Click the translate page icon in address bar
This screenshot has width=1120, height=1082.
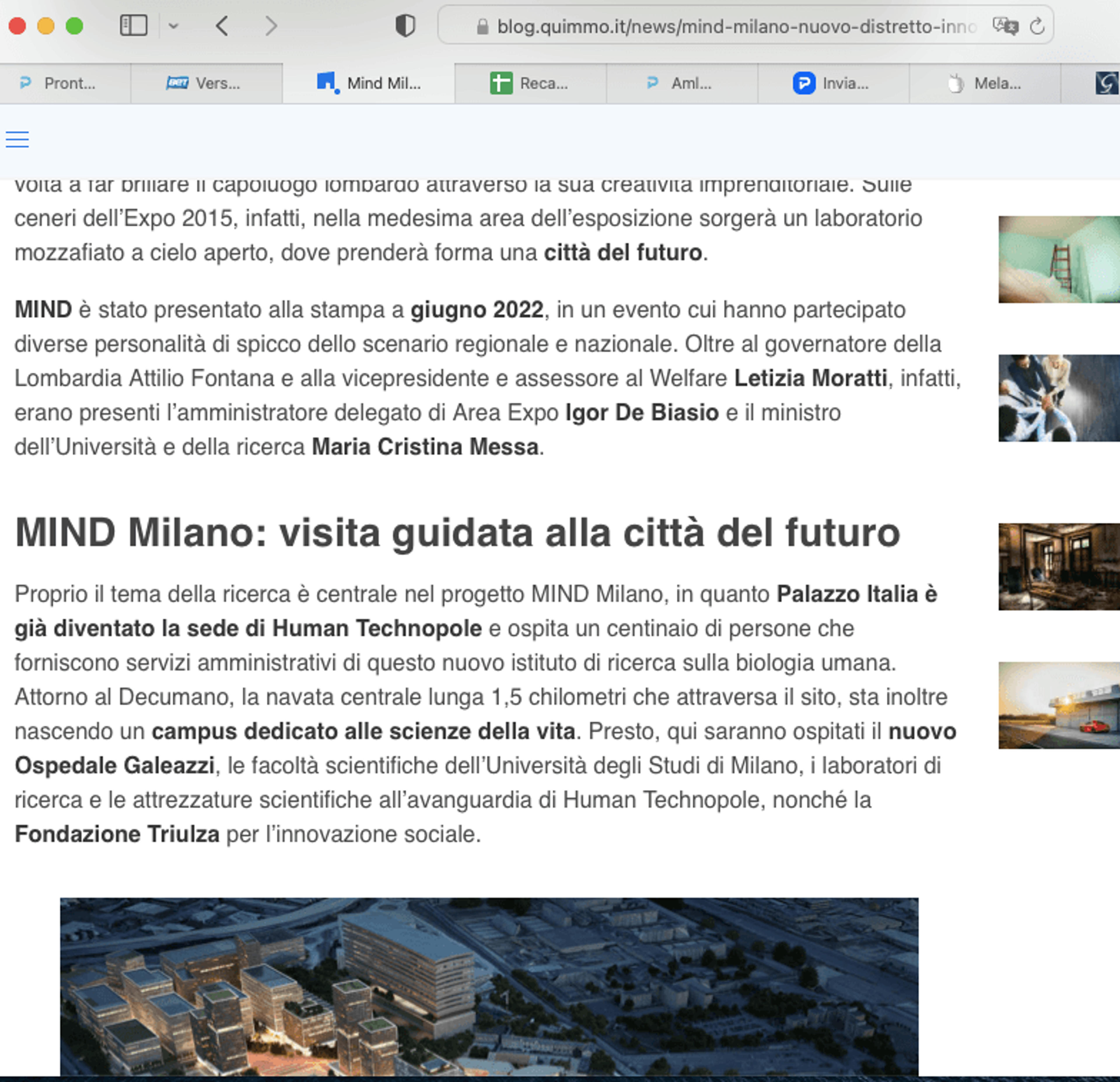click(1005, 26)
